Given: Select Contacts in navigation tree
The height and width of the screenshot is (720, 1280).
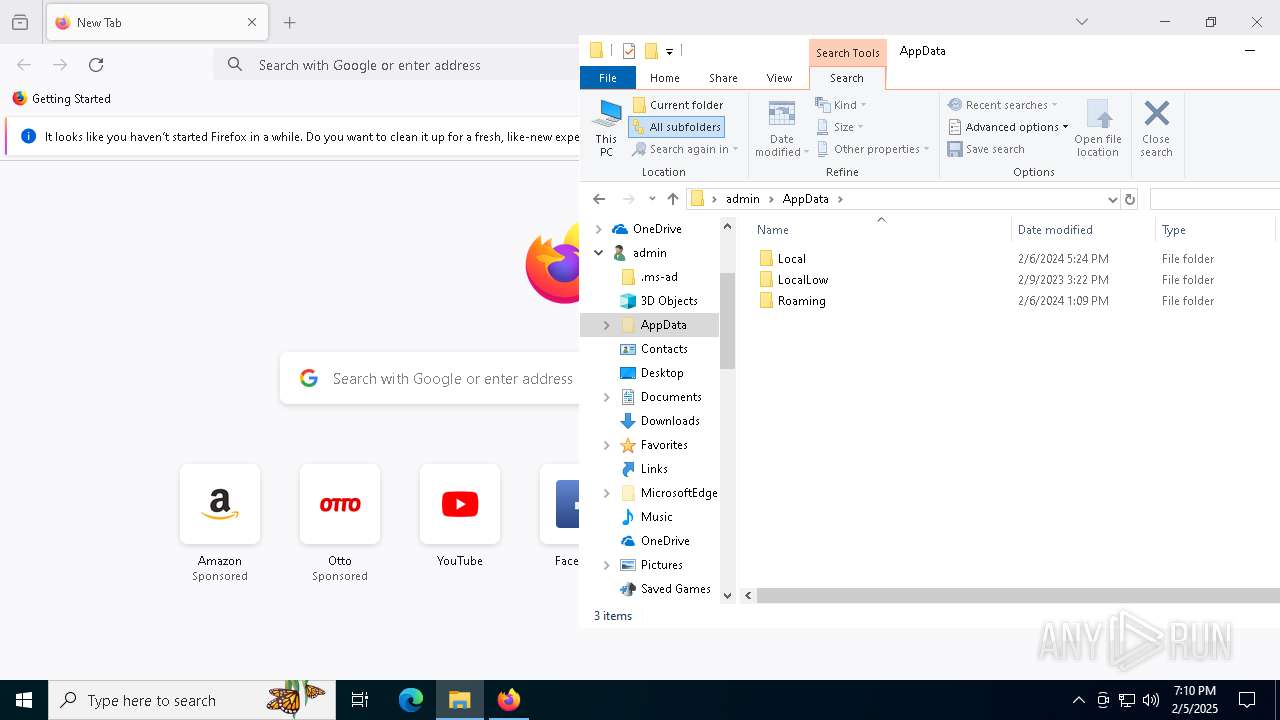Looking at the screenshot, I should (x=663, y=349).
